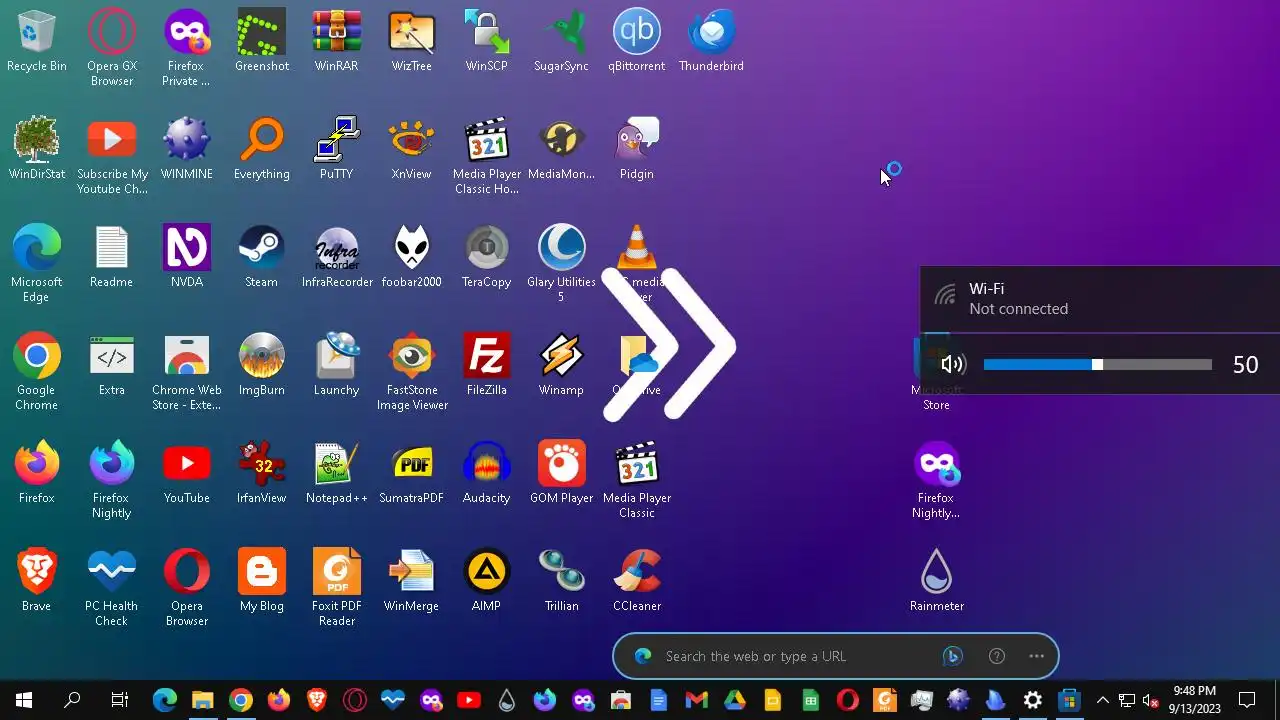Click the PuTTY desktop icon
1280x720 pixels.
[337, 150]
